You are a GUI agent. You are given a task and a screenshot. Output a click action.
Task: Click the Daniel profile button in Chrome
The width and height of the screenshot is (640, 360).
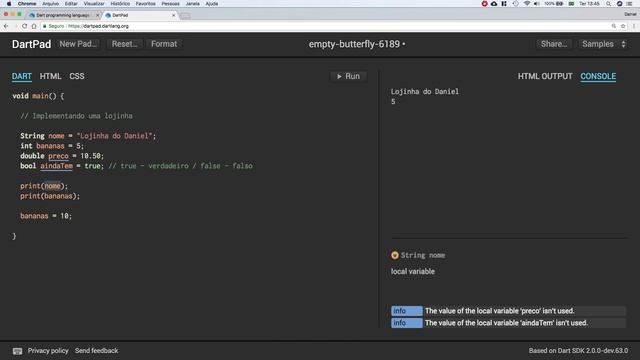click(630, 14)
